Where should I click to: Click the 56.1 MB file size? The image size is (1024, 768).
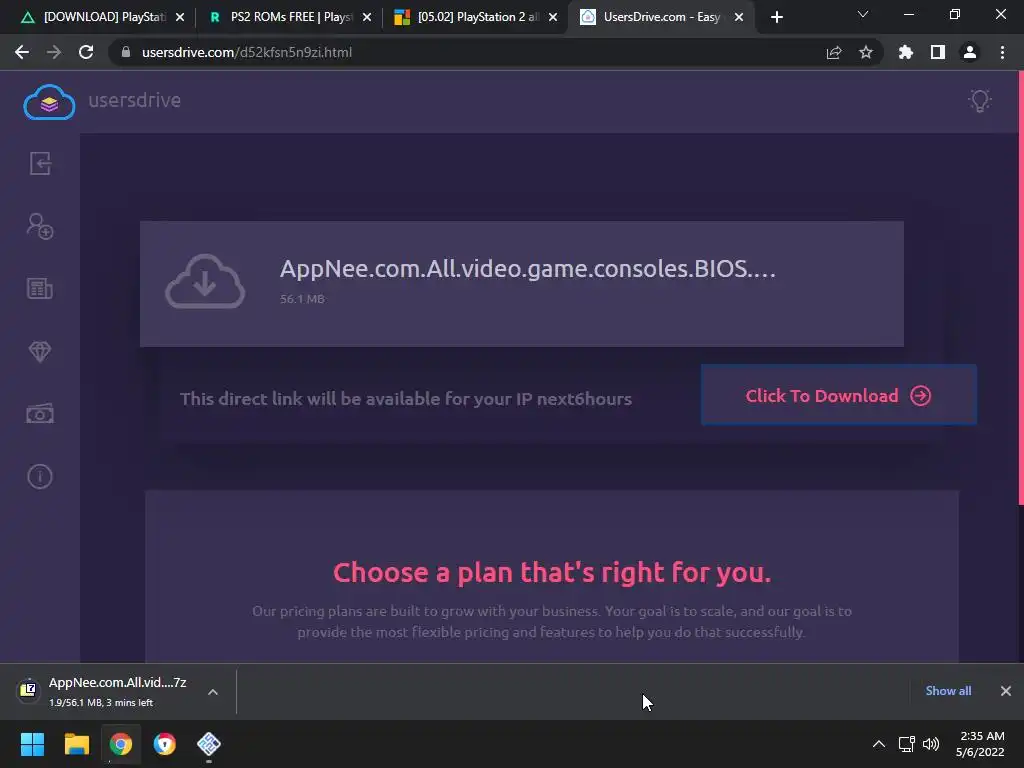tap(302, 299)
